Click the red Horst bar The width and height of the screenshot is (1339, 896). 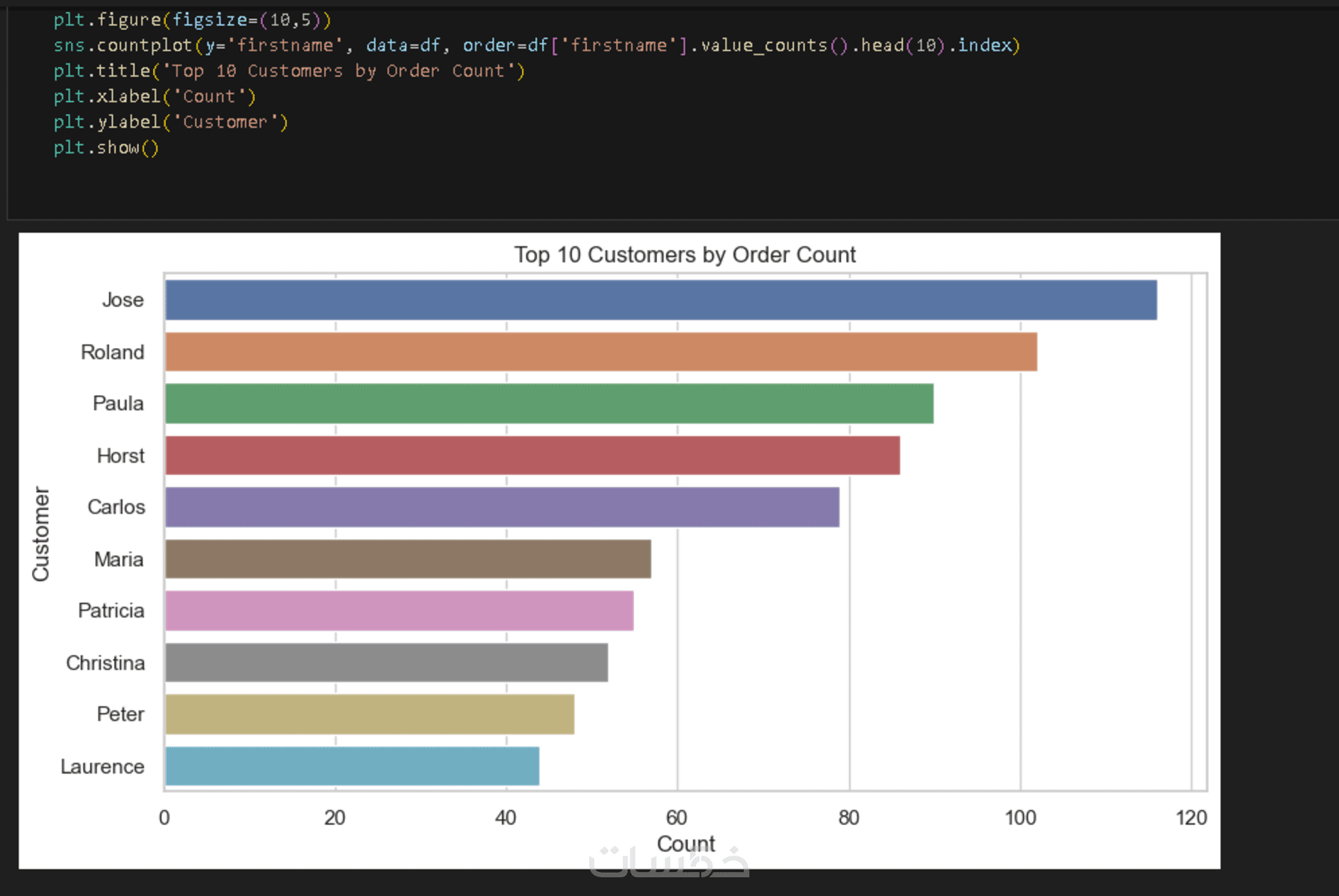coord(532,455)
